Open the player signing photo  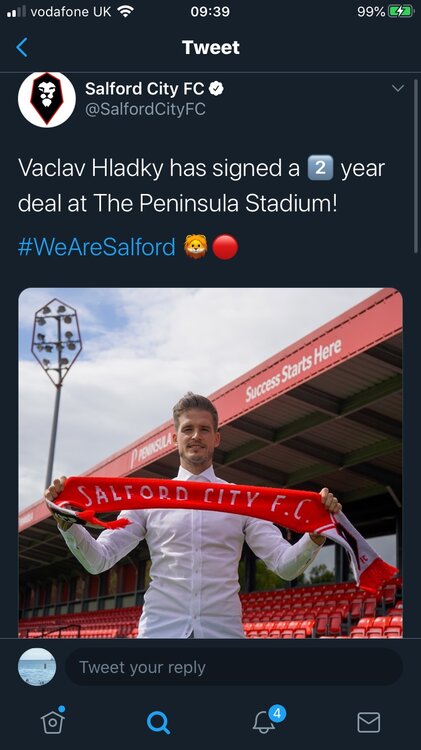pos(210,463)
